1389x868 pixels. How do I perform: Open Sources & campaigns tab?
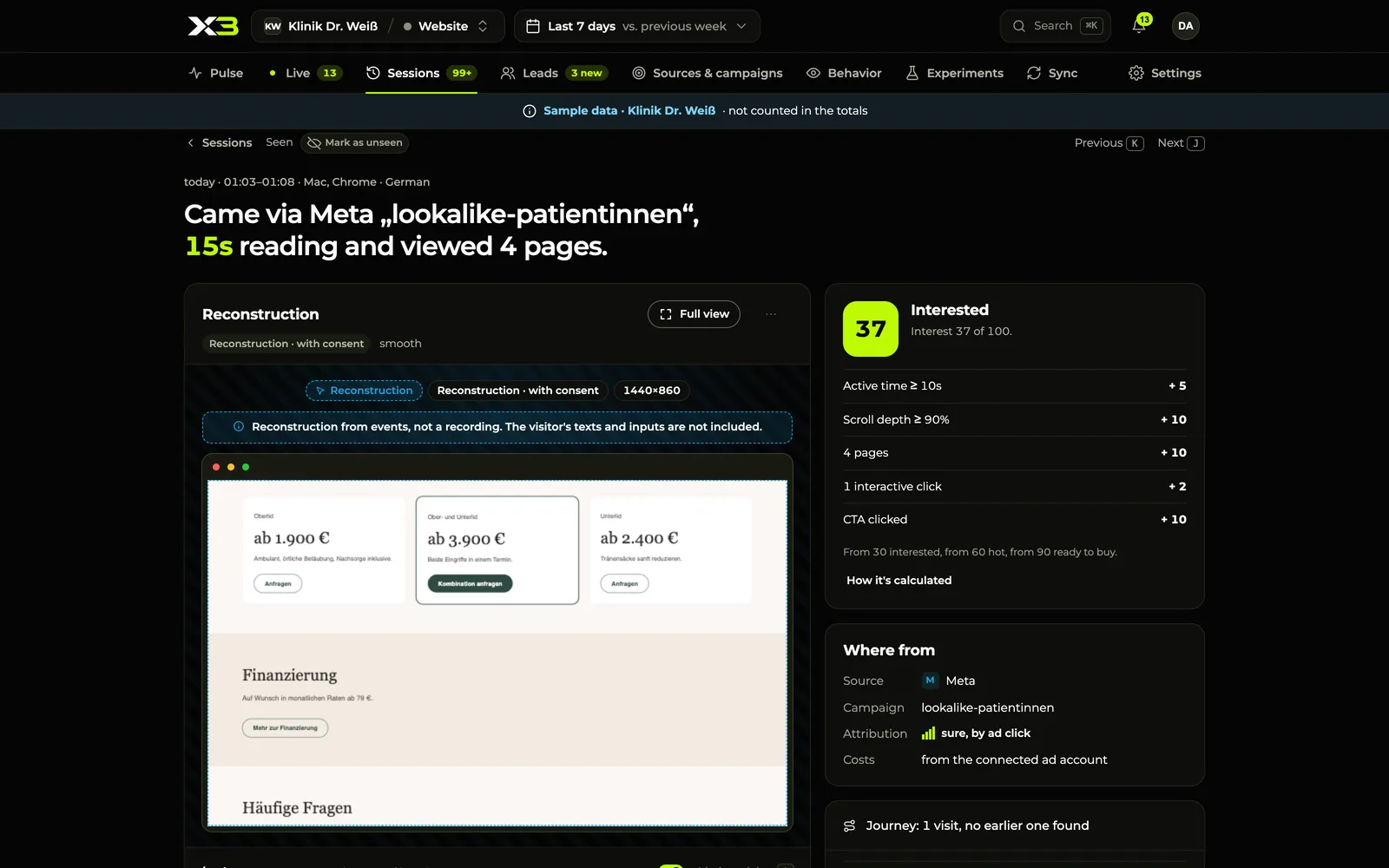click(x=707, y=73)
